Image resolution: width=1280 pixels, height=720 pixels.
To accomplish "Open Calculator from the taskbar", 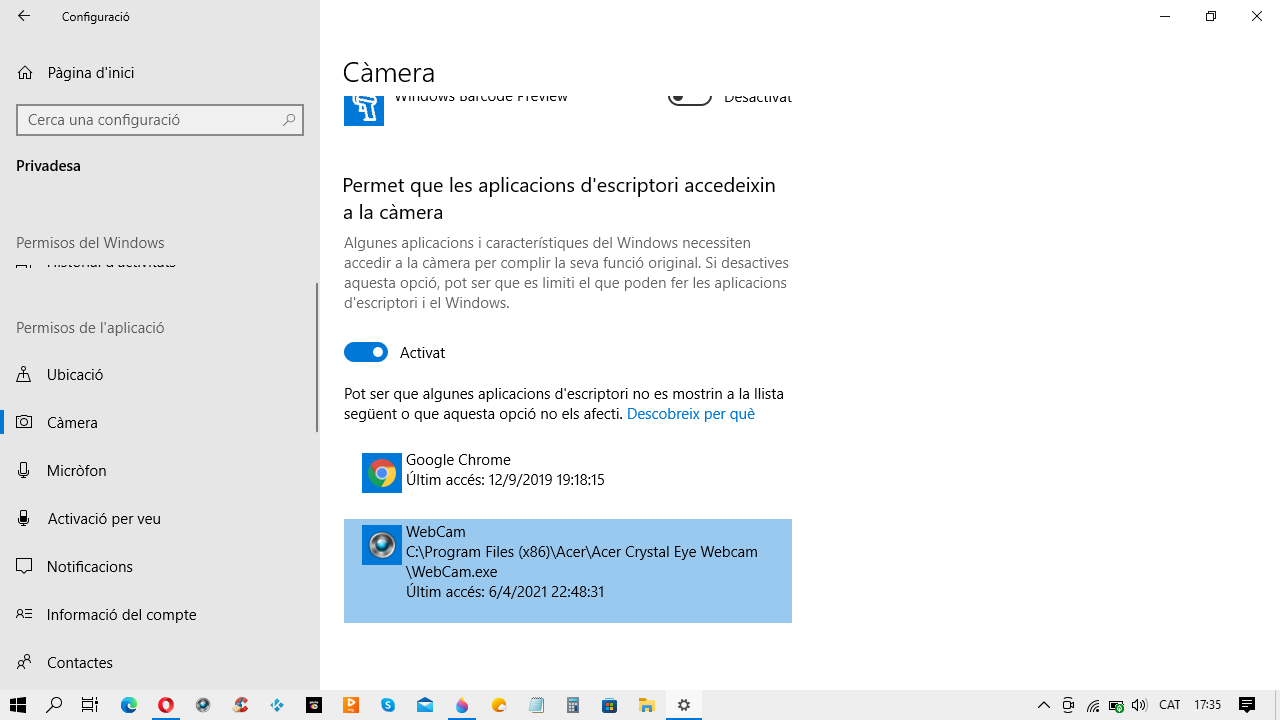I will click(573, 705).
